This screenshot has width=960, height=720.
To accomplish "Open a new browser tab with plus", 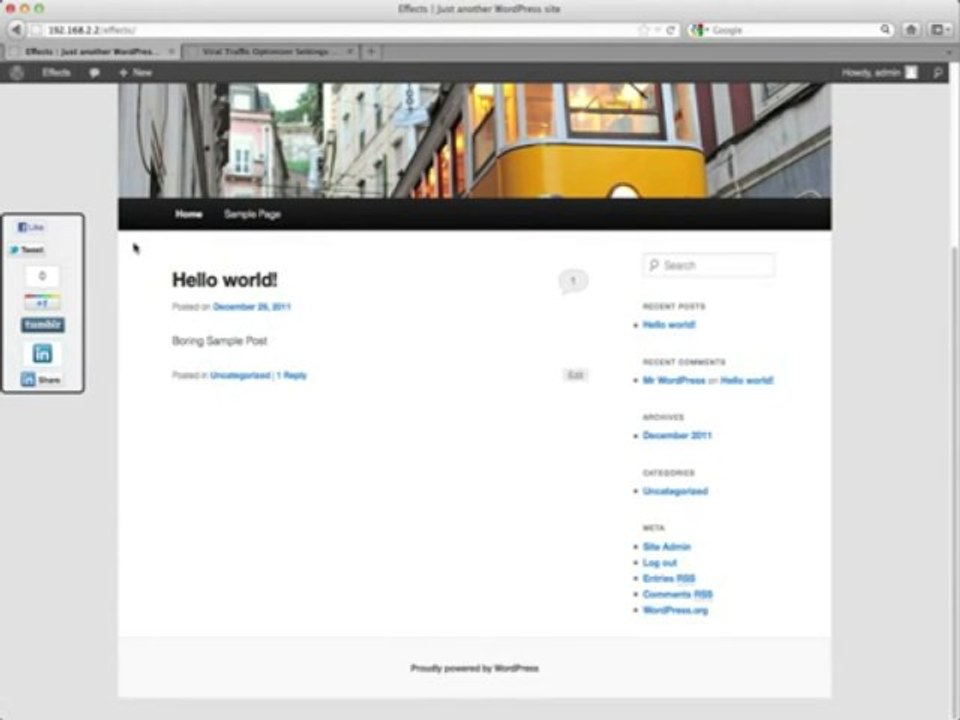I will (x=371, y=52).
